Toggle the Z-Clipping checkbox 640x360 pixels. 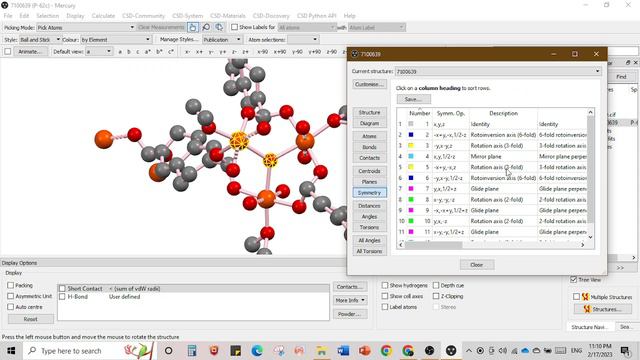[x=436, y=296]
